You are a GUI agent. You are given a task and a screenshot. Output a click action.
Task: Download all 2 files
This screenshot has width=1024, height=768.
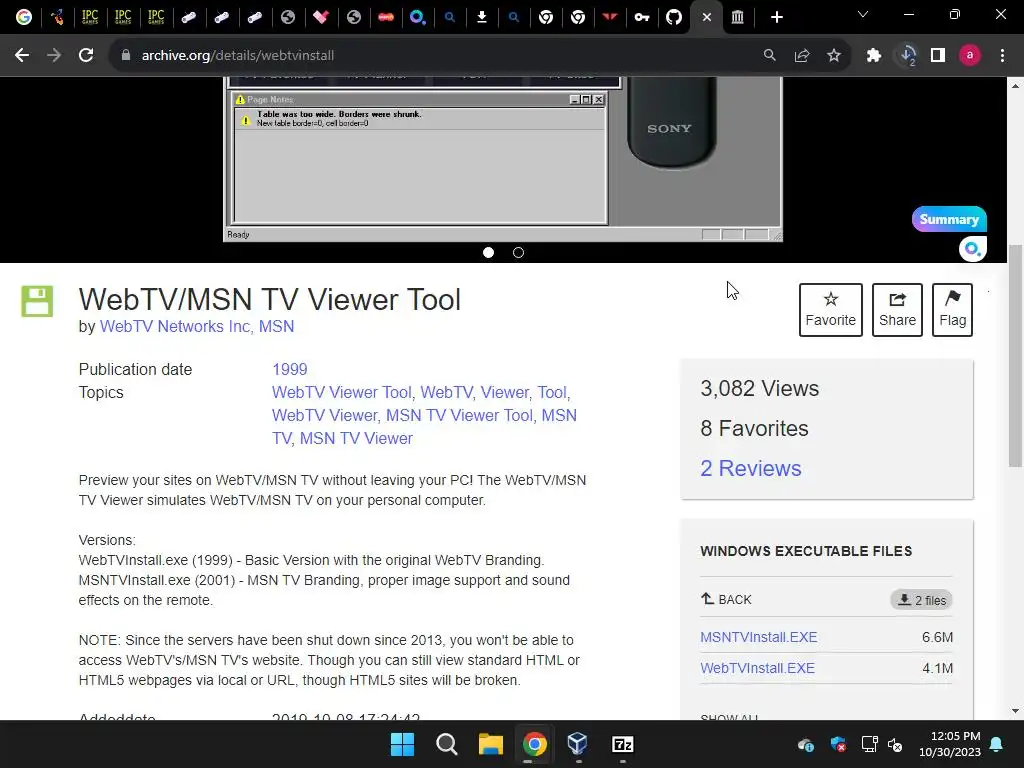(x=921, y=600)
